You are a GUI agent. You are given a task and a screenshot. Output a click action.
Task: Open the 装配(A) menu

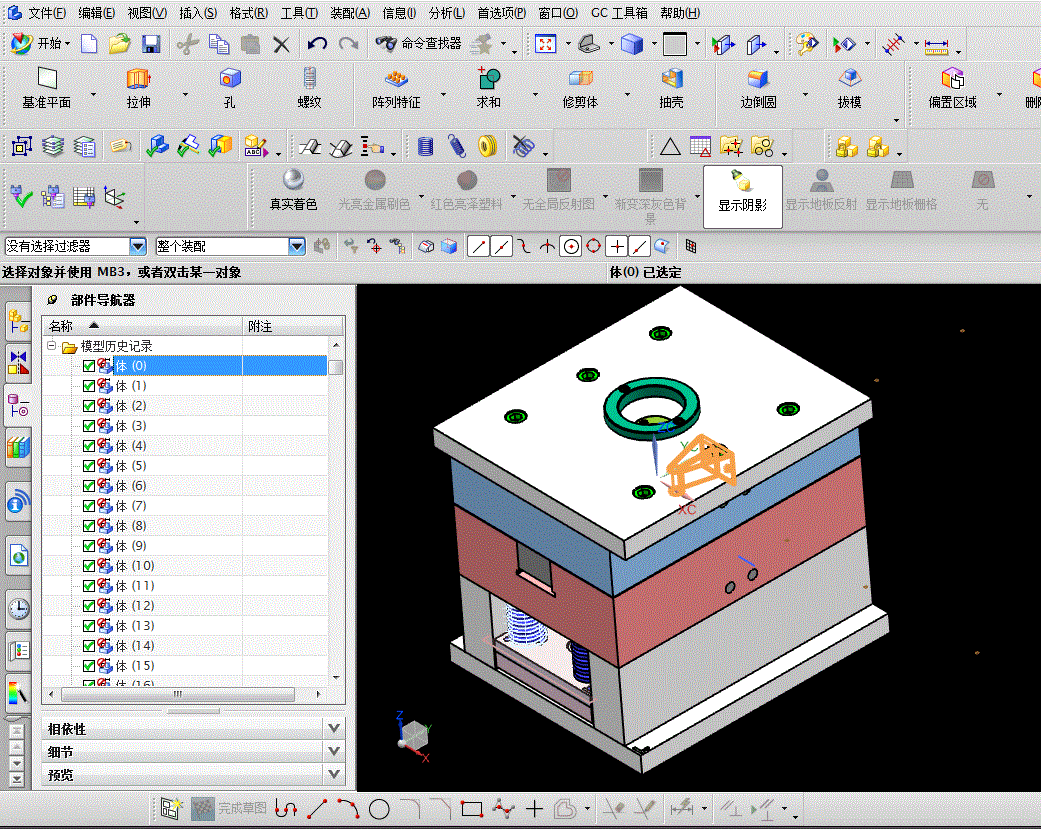[x=350, y=13]
